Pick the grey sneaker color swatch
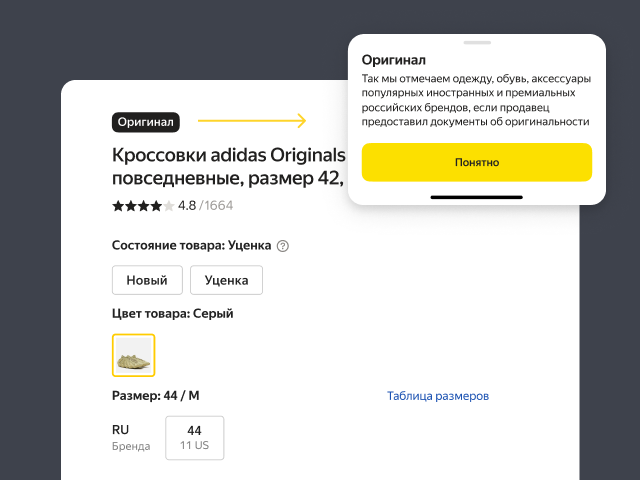 pyautogui.click(x=133, y=355)
